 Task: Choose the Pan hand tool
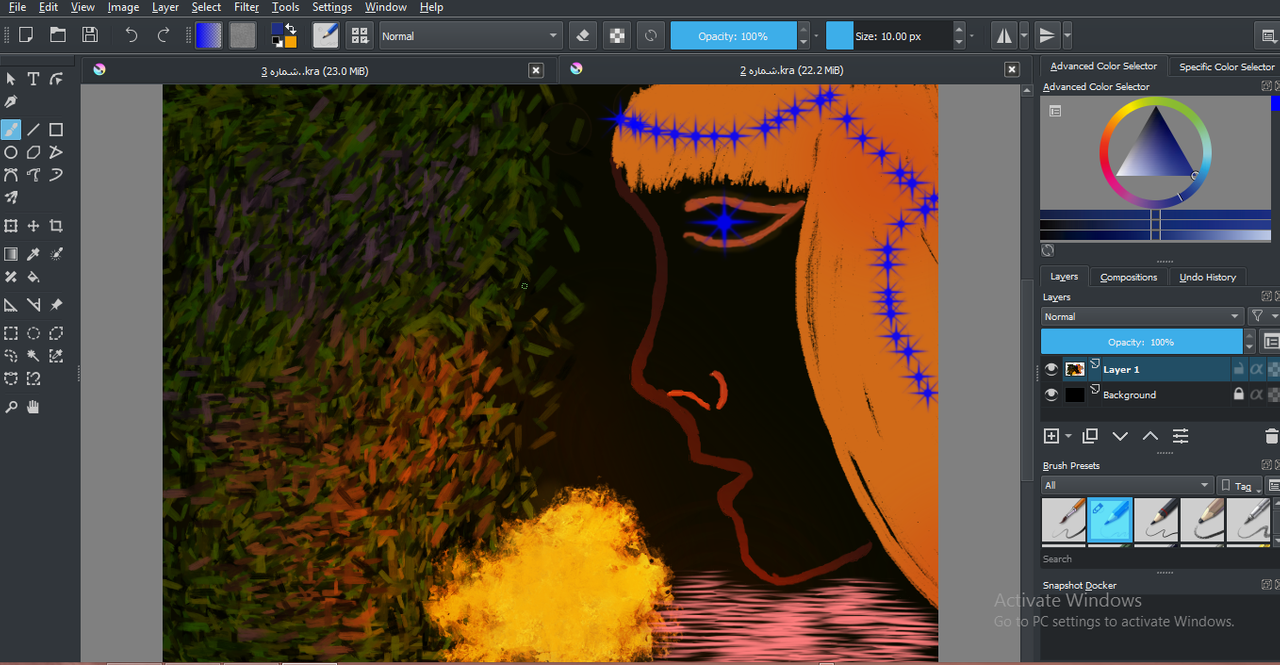tap(33, 407)
